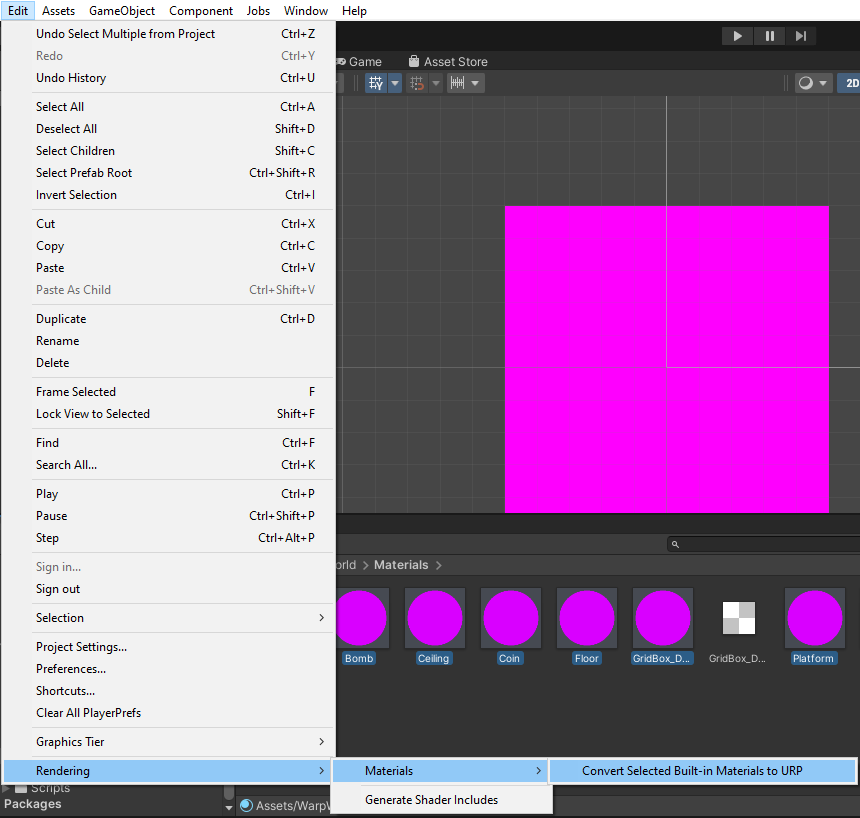Click the Step frame button
This screenshot has width=860, height=818.
click(x=801, y=36)
